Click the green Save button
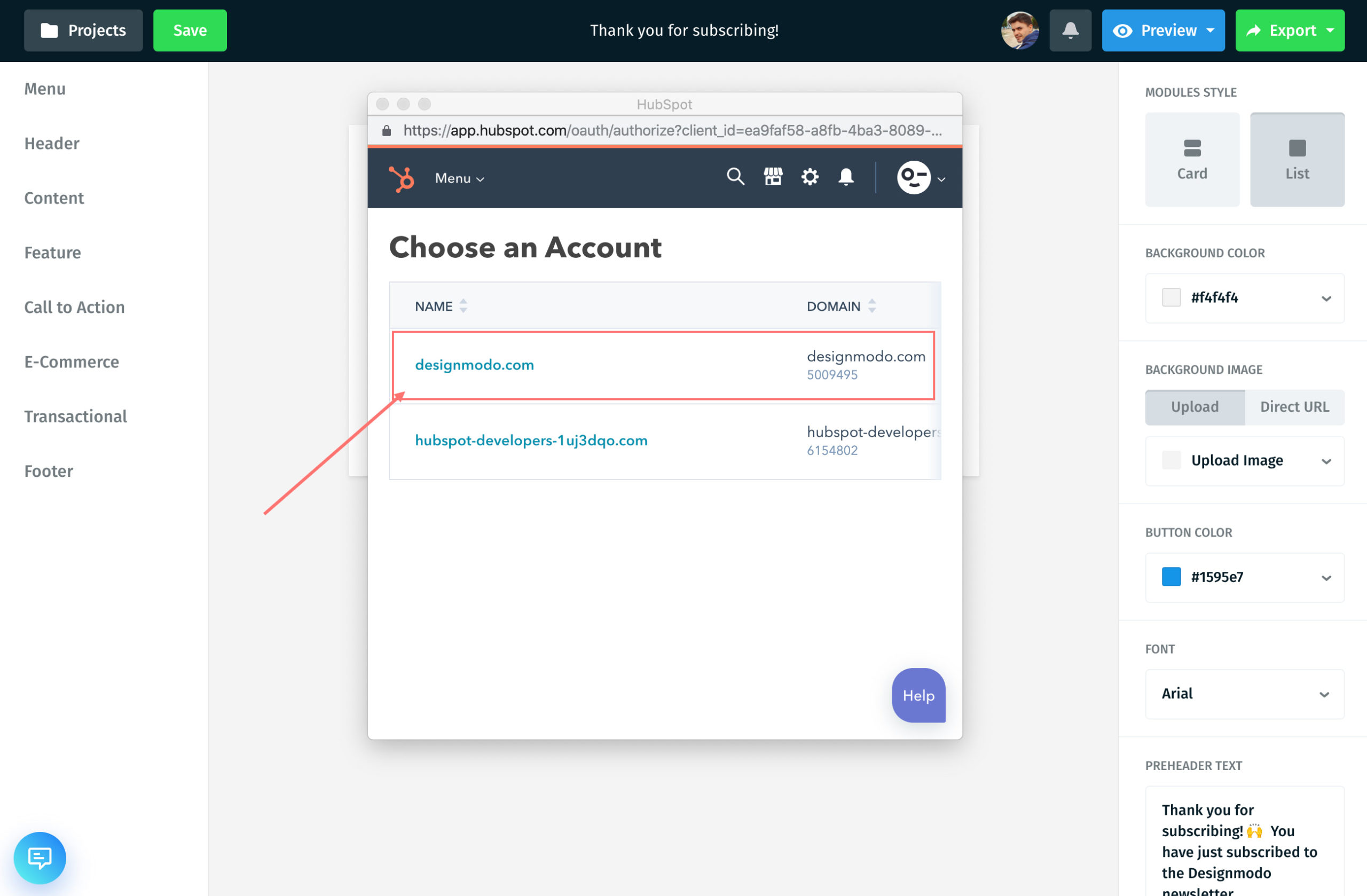The height and width of the screenshot is (896, 1367). [190, 30]
